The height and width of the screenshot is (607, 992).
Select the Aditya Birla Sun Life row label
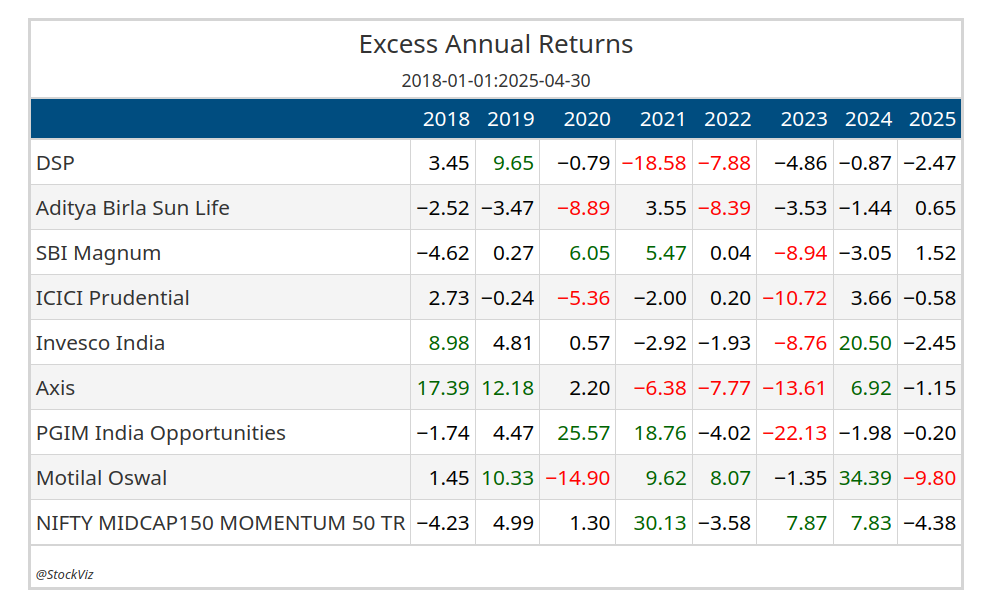pyautogui.click(x=133, y=208)
